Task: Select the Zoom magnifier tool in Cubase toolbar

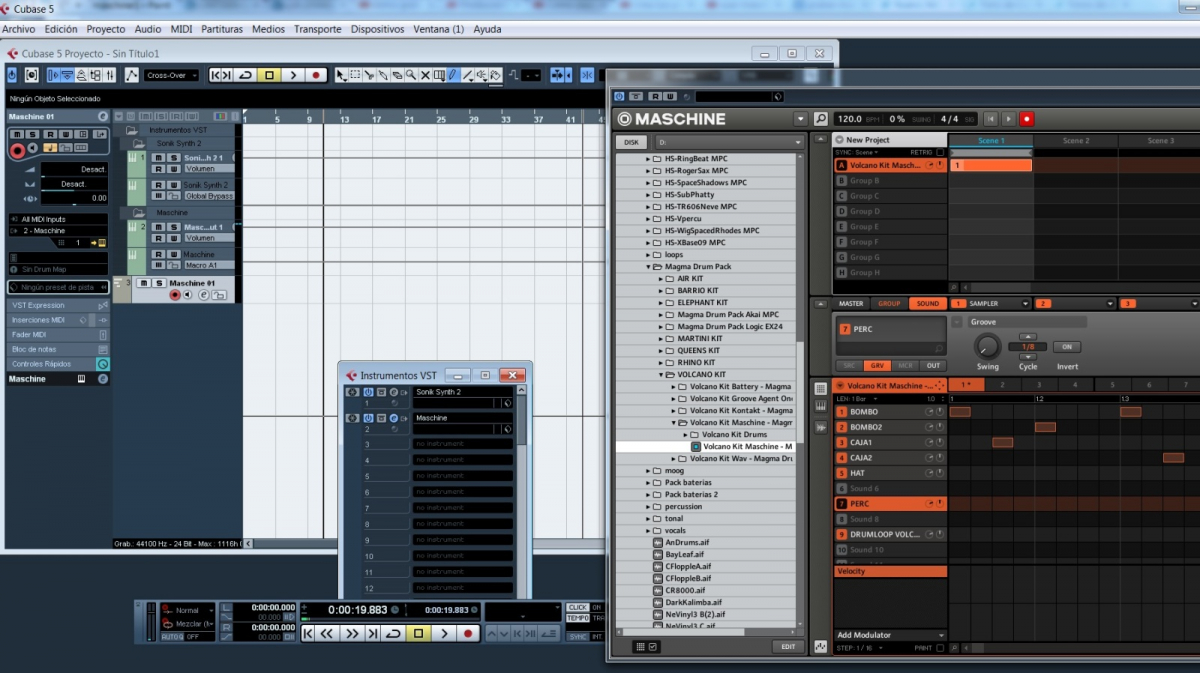Action: [x=411, y=75]
